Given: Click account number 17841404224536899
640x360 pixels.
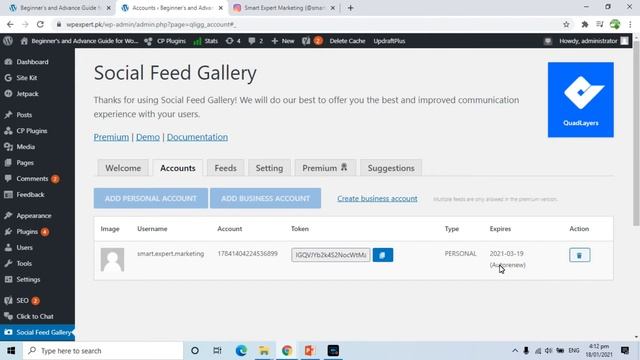Looking at the screenshot, I should [x=247, y=253].
